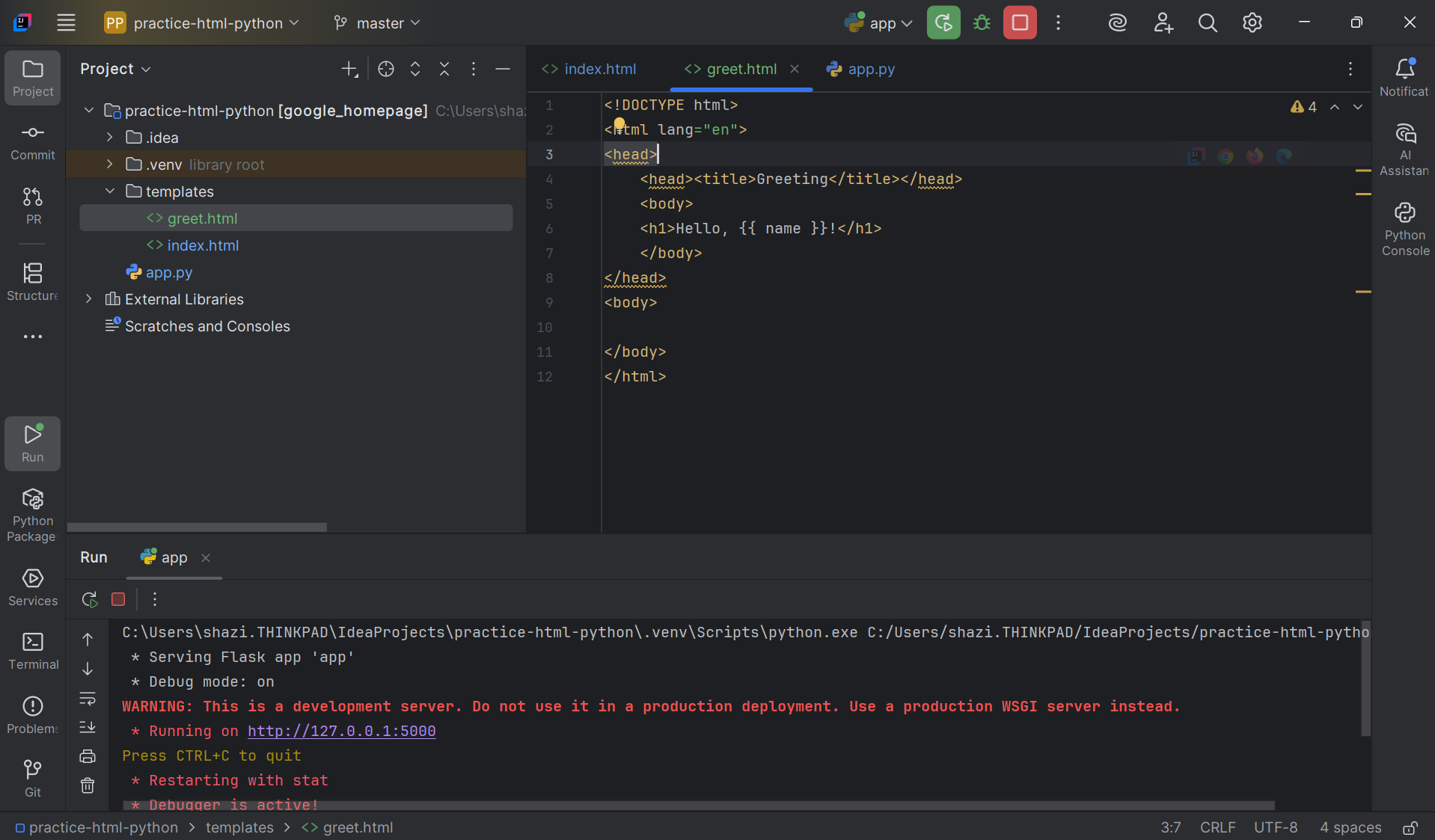Collapse practice-html-python root folder
Image resolution: width=1435 pixels, height=840 pixels.
(x=89, y=111)
